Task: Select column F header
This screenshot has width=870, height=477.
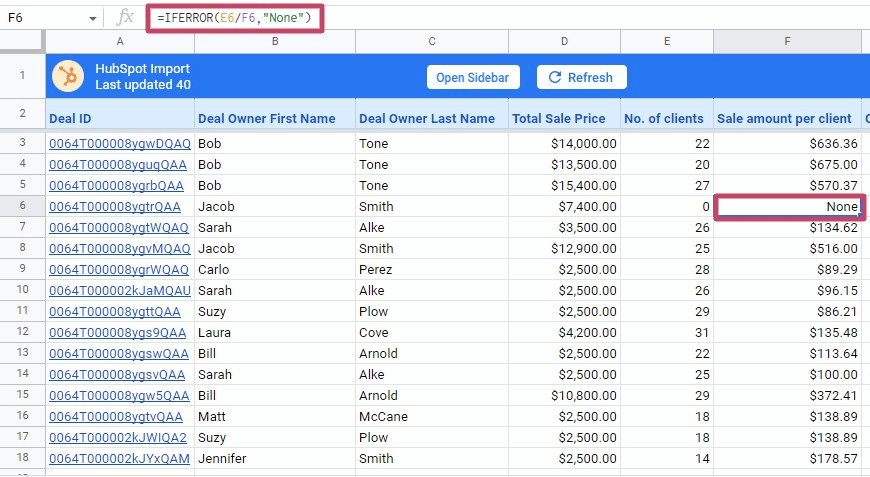Action: [787, 41]
